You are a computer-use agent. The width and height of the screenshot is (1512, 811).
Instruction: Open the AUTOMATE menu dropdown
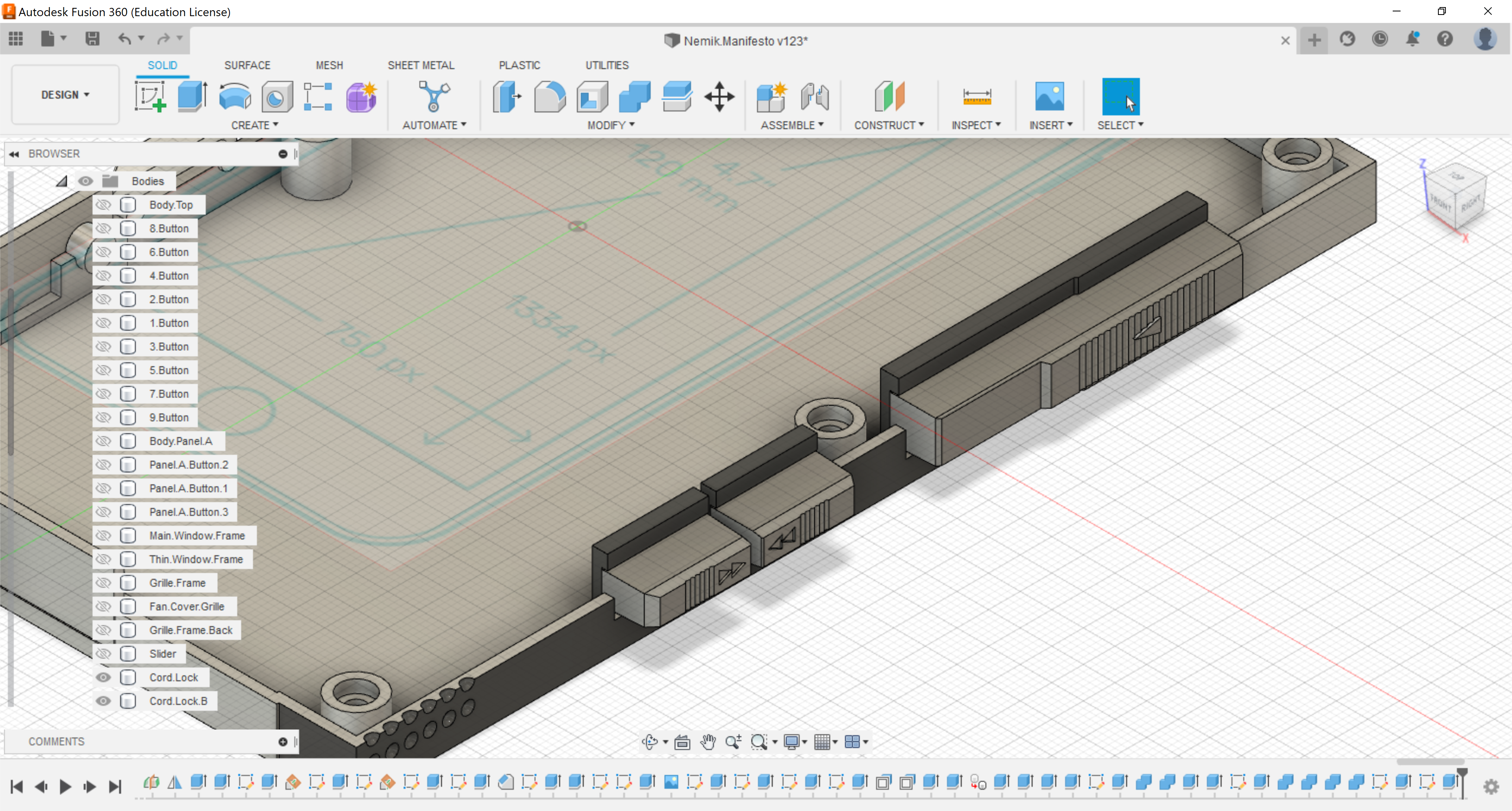pos(434,125)
